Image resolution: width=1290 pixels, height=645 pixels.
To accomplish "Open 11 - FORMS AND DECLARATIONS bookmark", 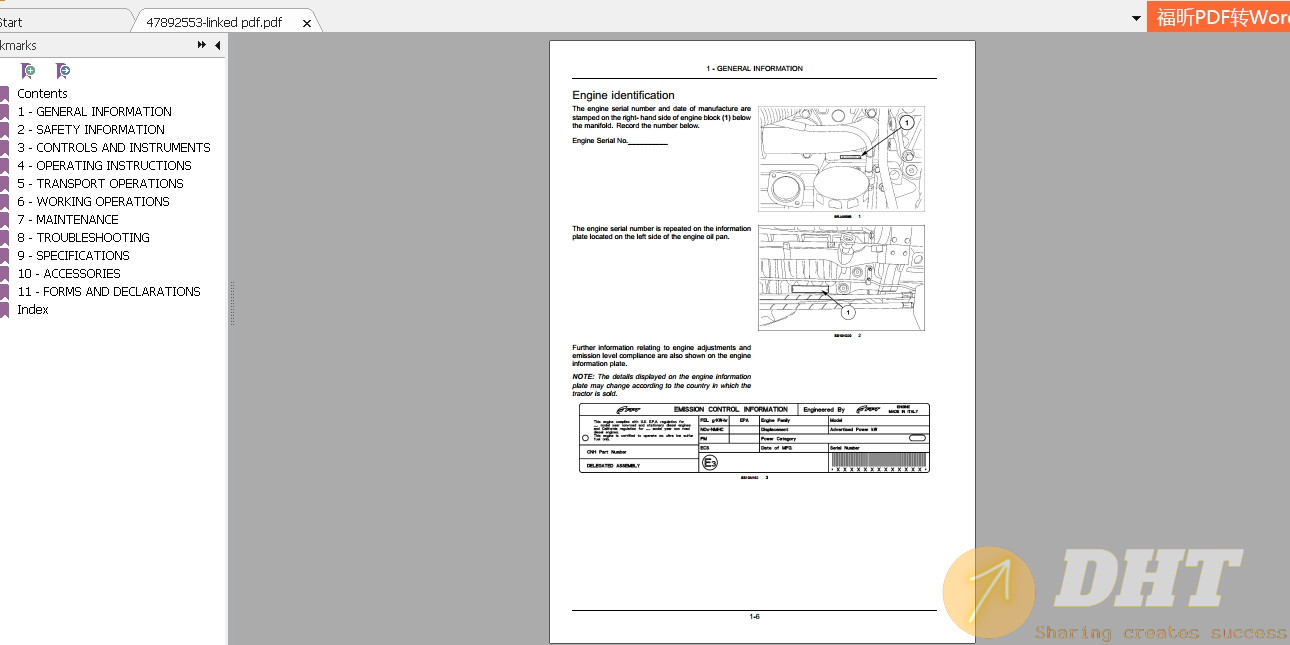I will click(x=108, y=292).
